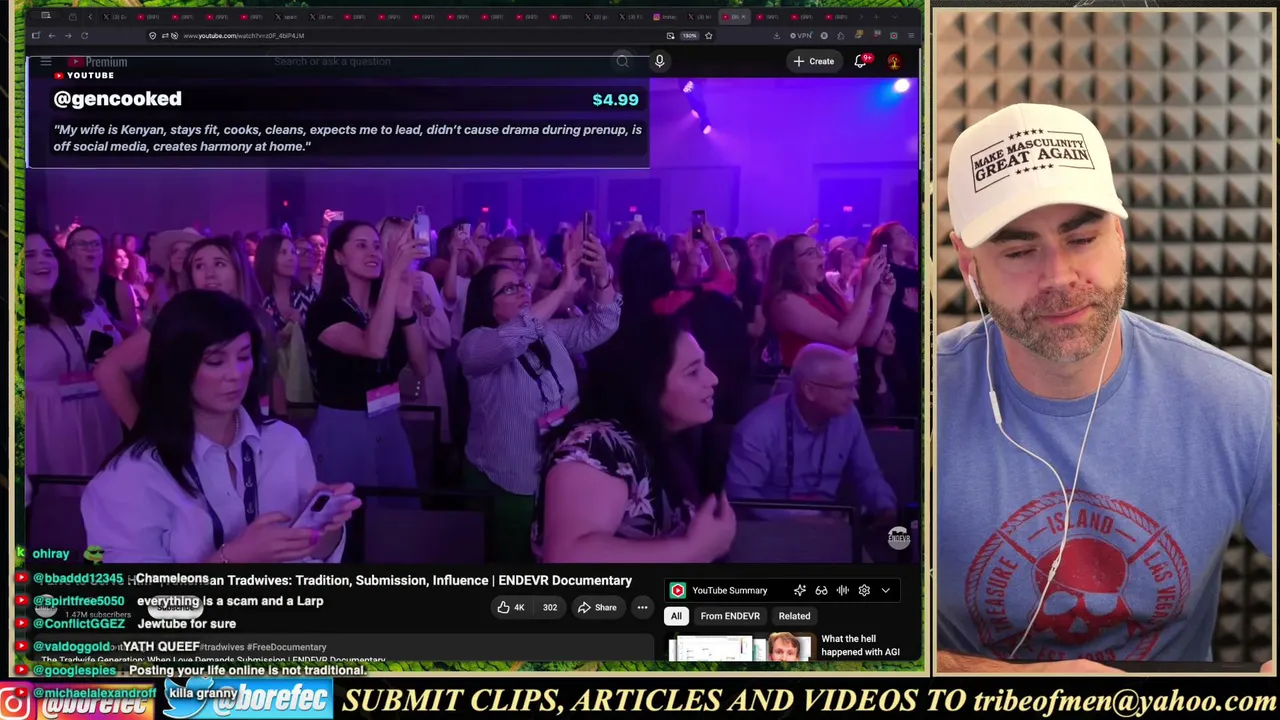Open the AGI recommended video thumbnail
The width and height of the screenshot is (1280, 720).
tap(738, 648)
